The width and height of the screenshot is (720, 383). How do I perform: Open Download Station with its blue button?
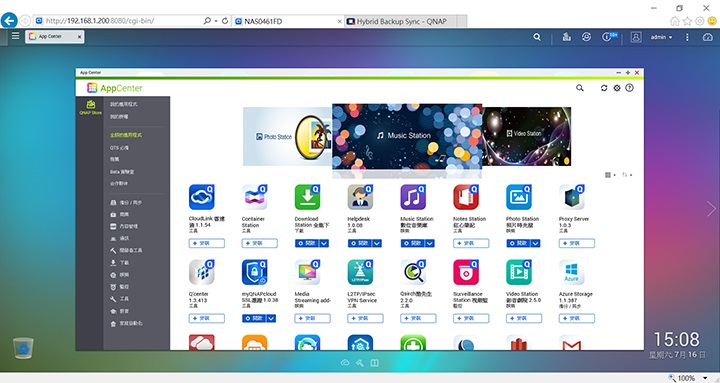pos(307,243)
